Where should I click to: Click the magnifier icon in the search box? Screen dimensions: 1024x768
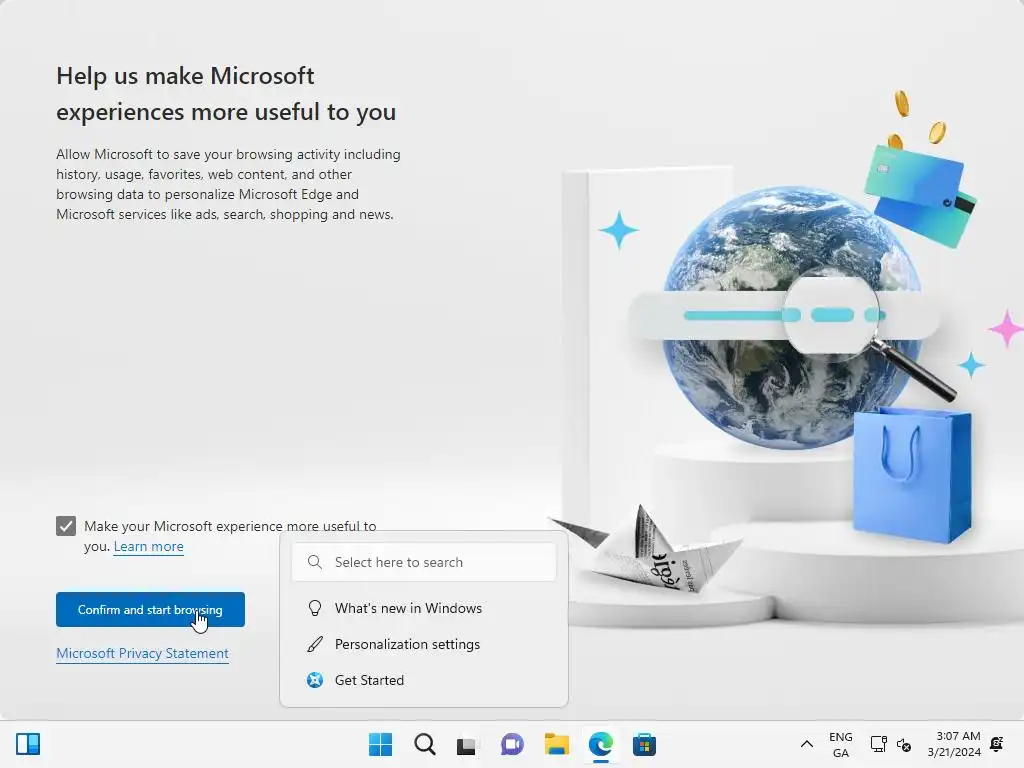(315, 562)
